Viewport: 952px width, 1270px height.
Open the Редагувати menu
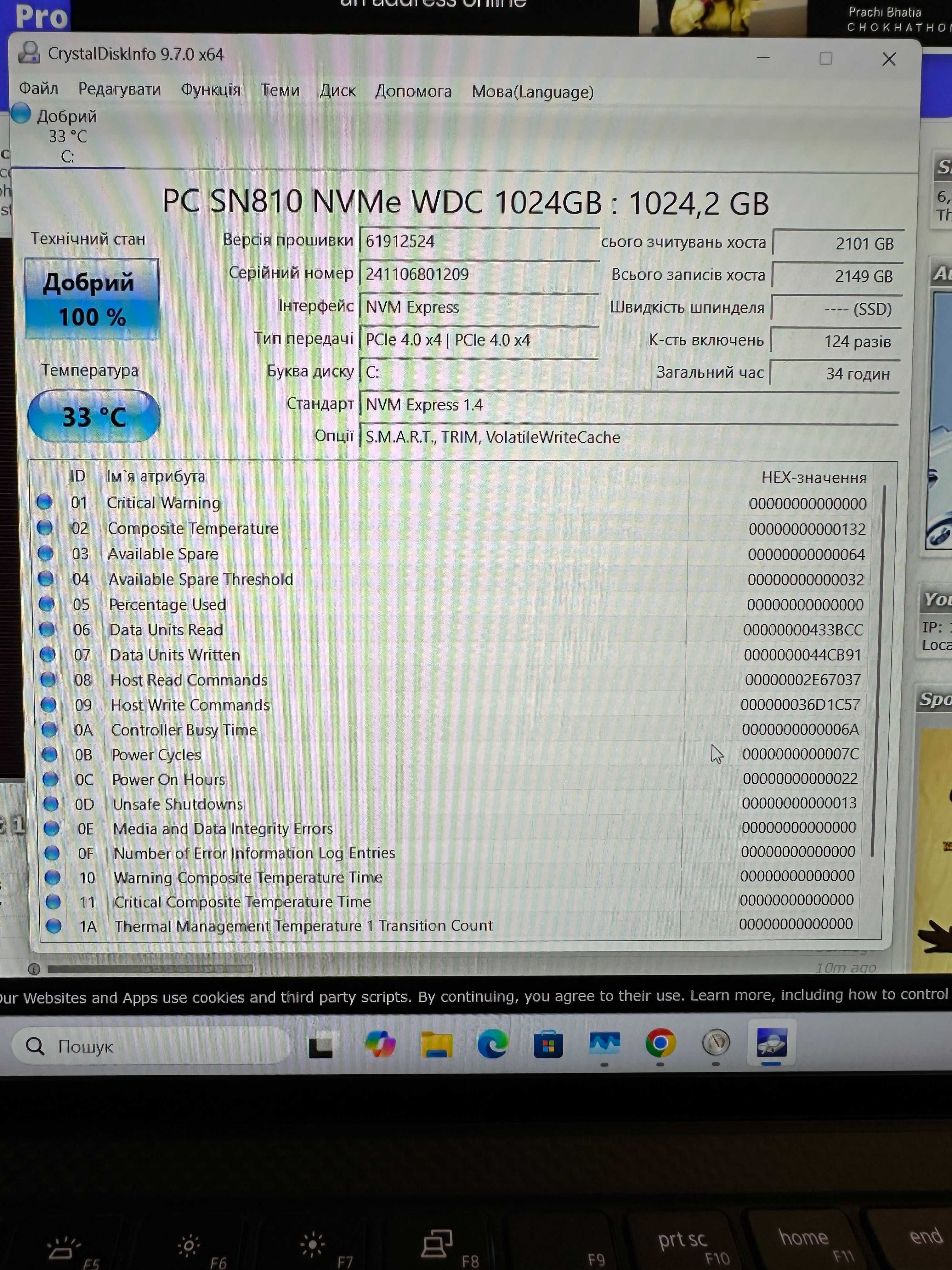tap(119, 89)
